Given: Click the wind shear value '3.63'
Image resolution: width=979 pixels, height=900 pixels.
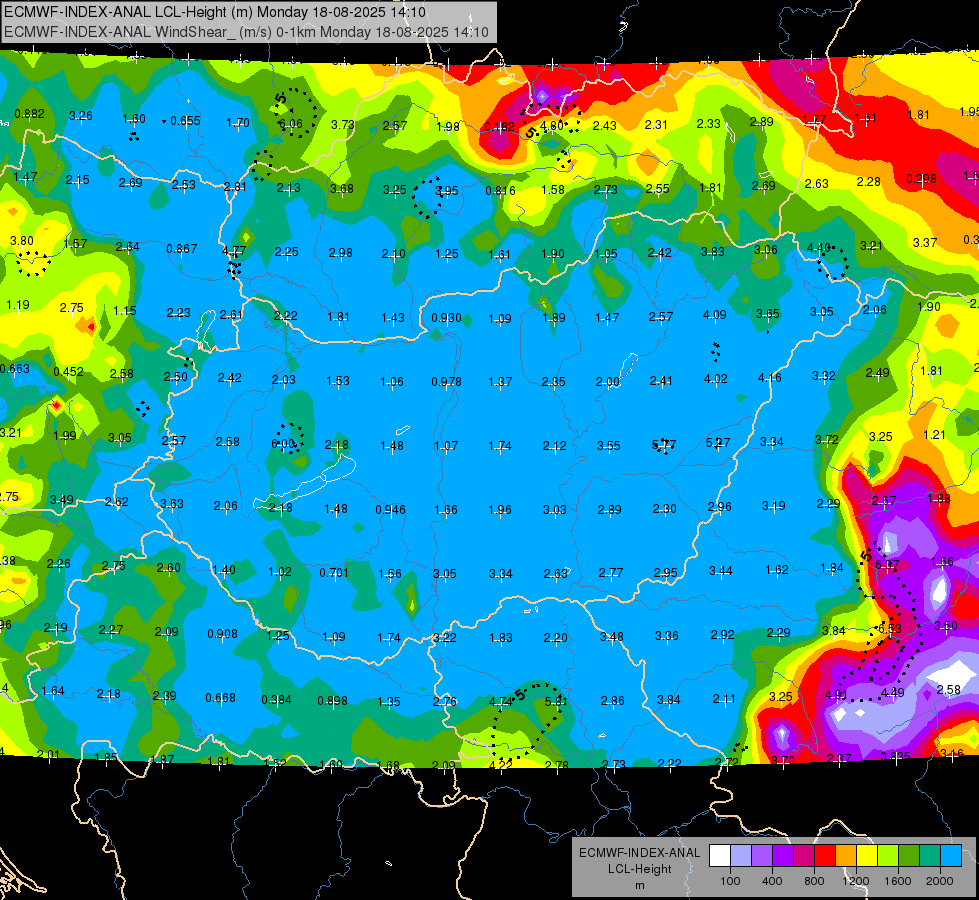Looking at the screenshot, I should coord(172,503).
